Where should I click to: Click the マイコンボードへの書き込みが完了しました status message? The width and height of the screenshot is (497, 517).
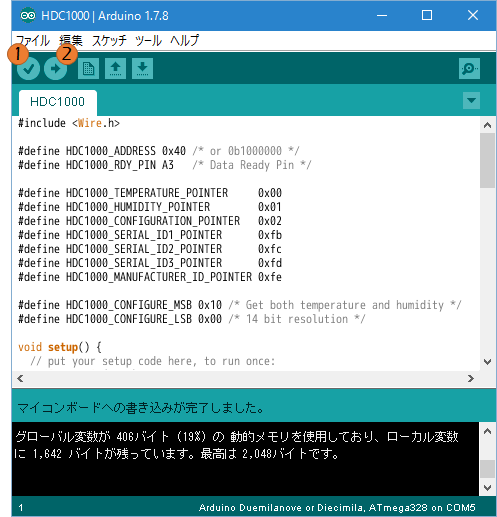pyautogui.click(x=140, y=408)
